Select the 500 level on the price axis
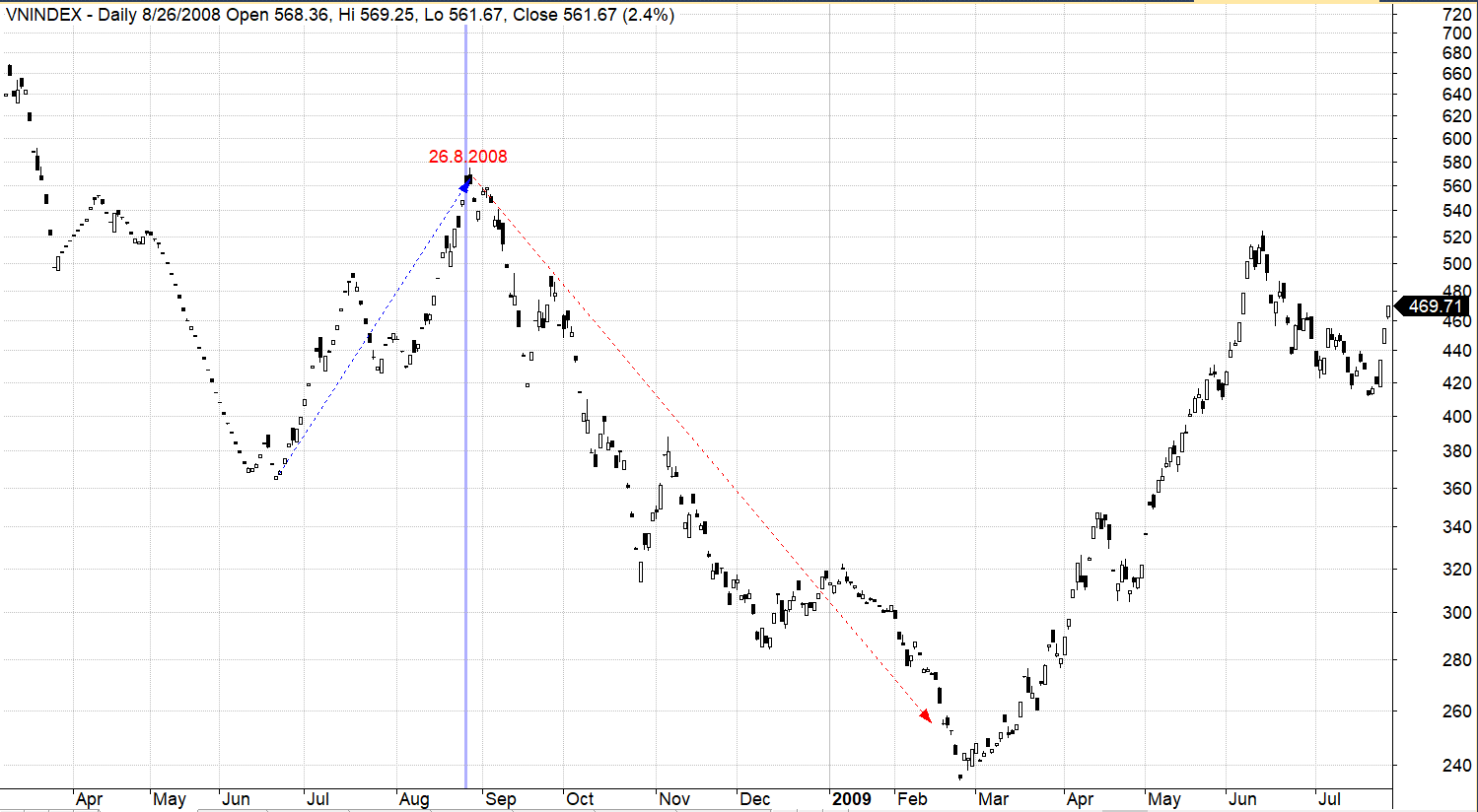Screen dimensions: 1478x812 point(1456,264)
